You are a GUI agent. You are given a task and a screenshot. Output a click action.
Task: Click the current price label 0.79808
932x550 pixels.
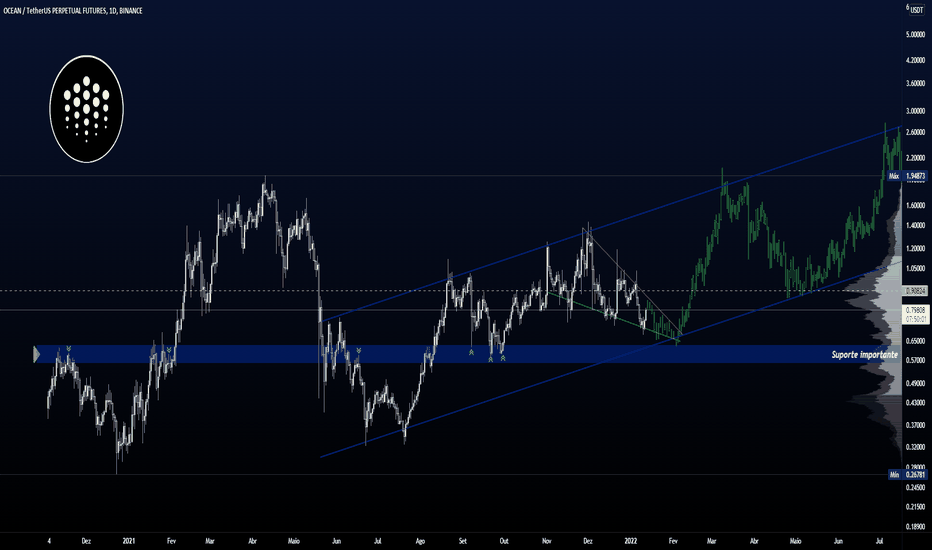(915, 315)
